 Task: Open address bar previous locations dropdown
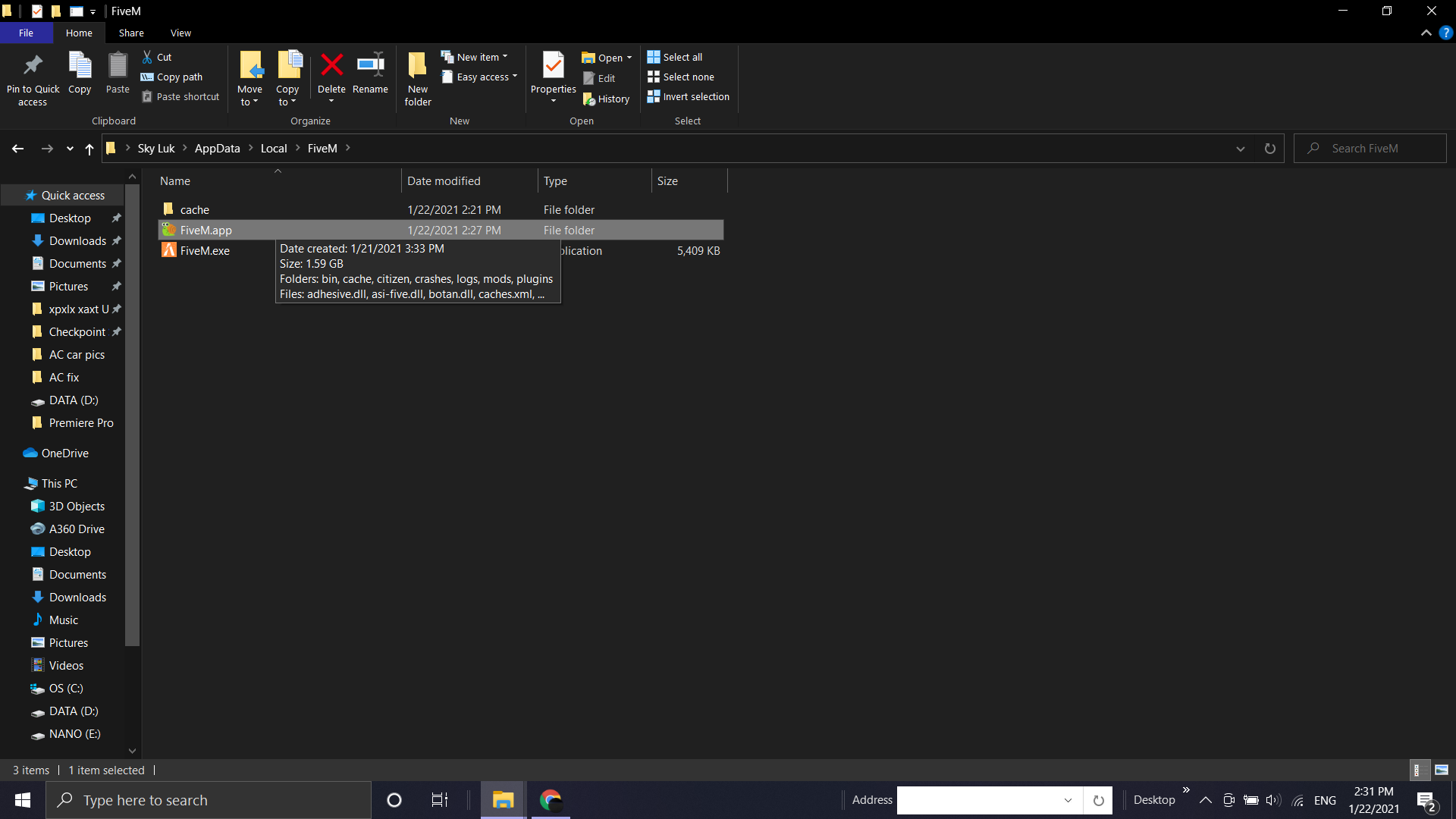tap(1241, 149)
